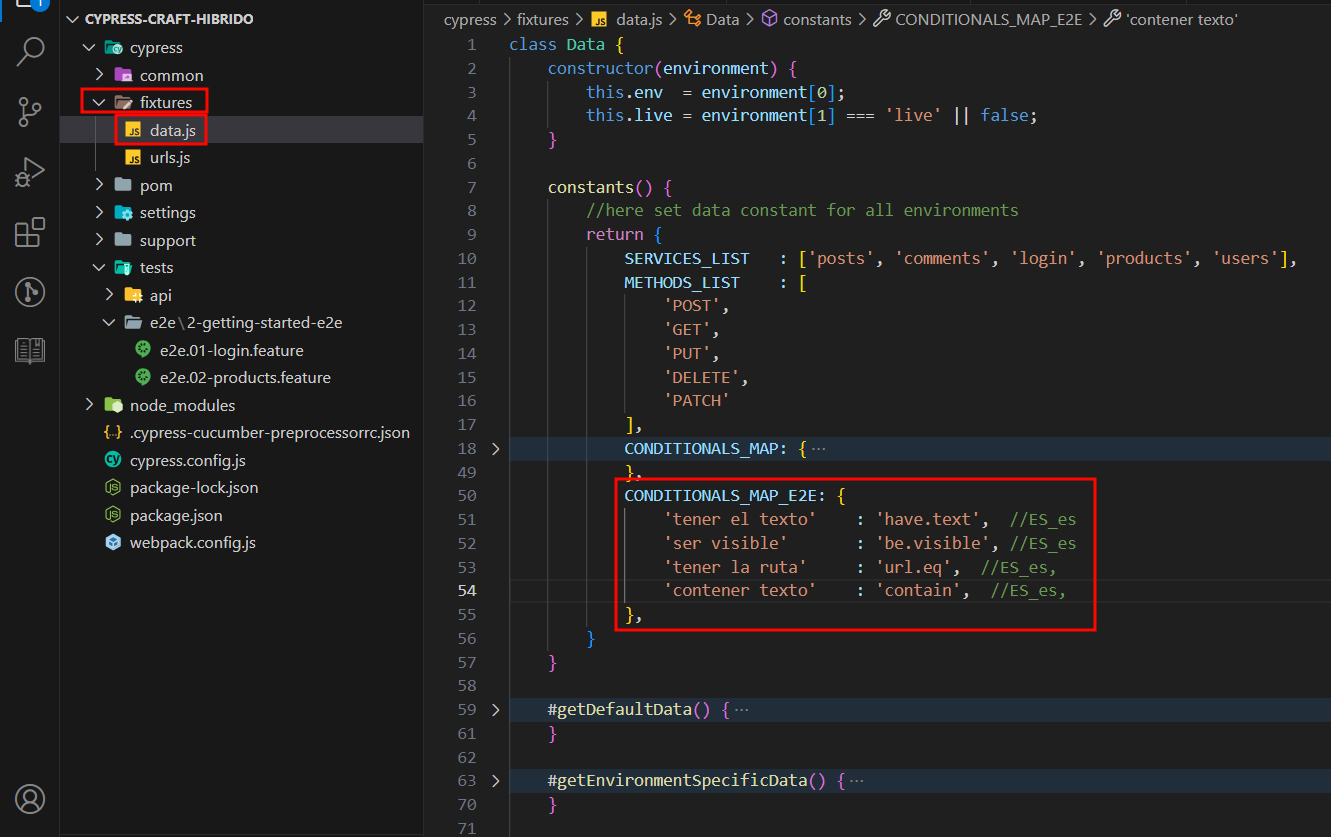
Task: Open the Search view in activity bar
Action: [x=30, y=52]
